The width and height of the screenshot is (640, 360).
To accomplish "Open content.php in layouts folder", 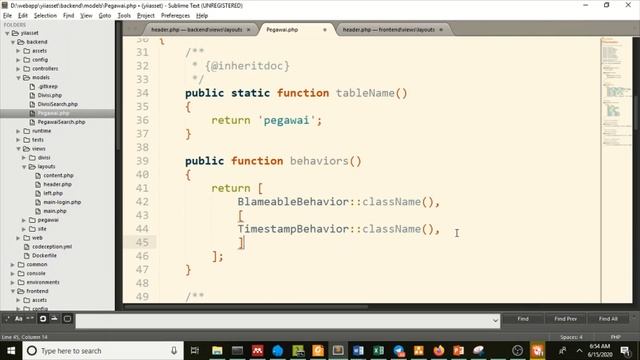I will pyautogui.click(x=58, y=176).
